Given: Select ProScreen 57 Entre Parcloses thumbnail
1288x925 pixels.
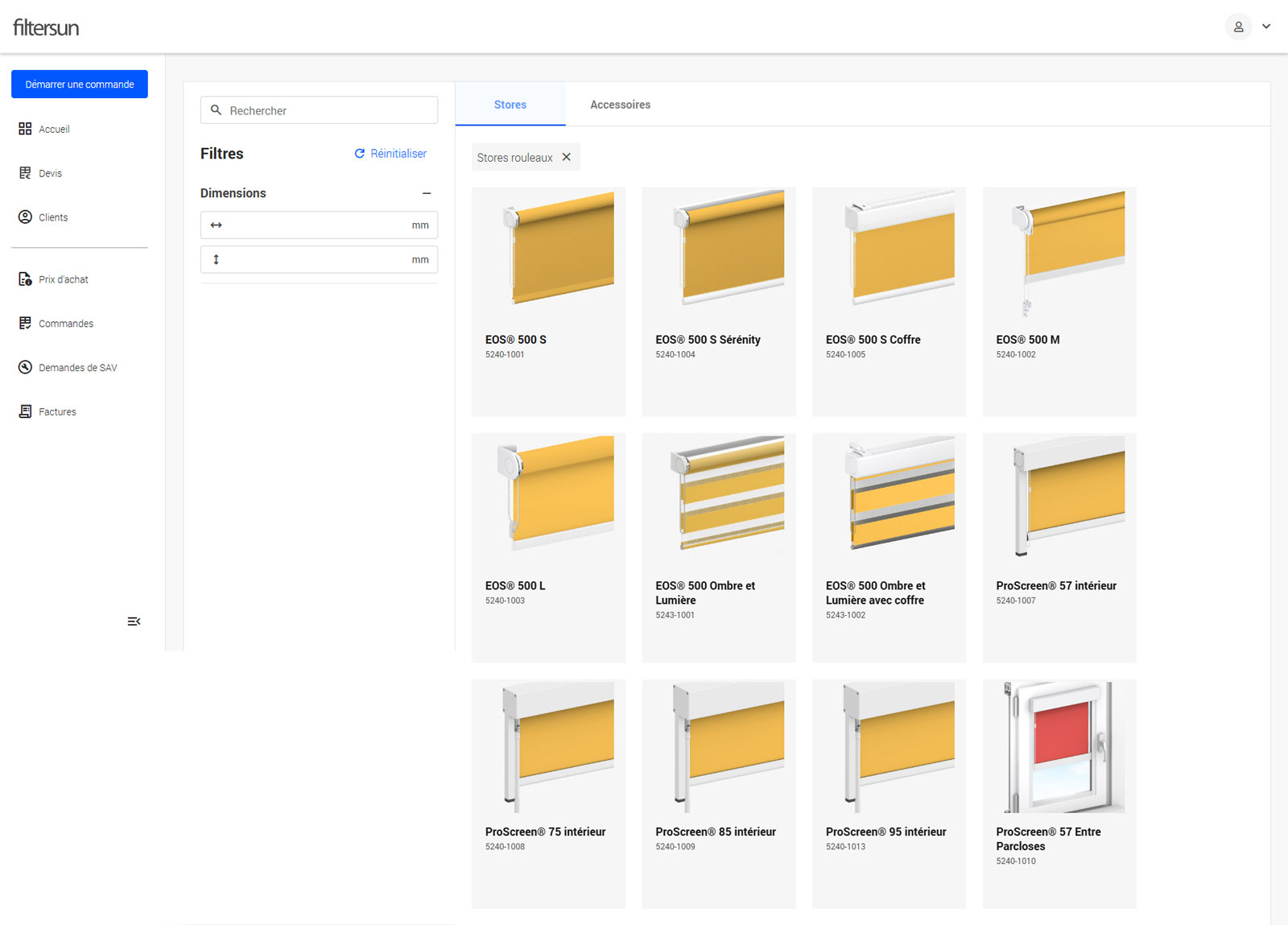Looking at the screenshot, I should pyautogui.click(x=1059, y=746).
